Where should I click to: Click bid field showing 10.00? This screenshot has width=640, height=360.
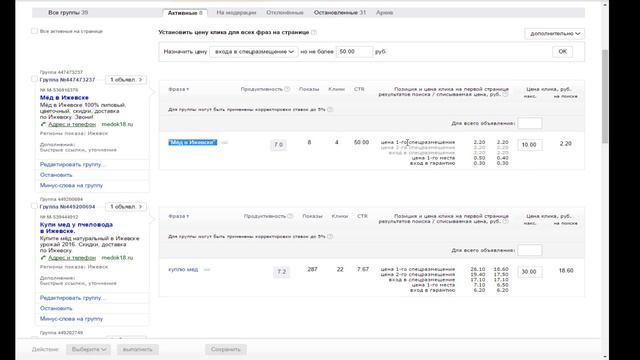(530, 144)
